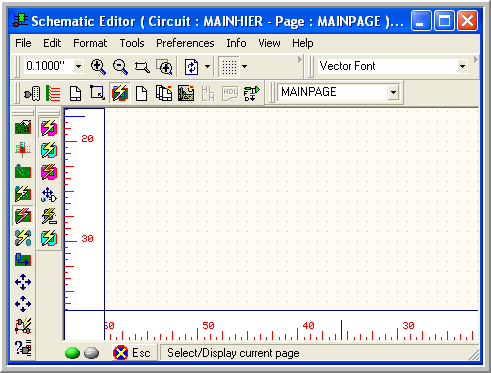Open the View menu

tap(269, 43)
